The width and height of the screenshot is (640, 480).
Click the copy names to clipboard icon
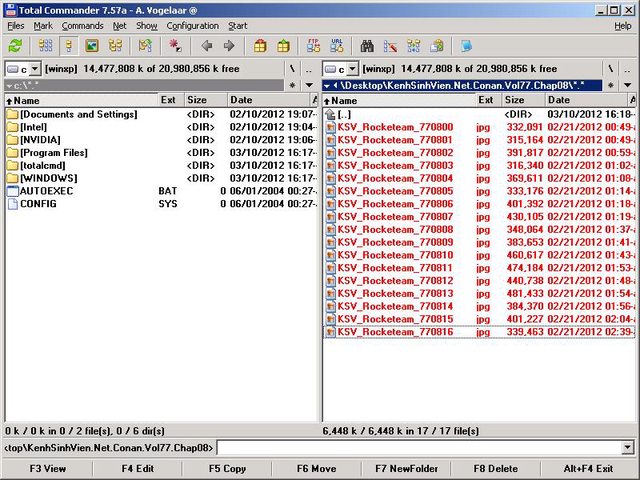coord(437,46)
